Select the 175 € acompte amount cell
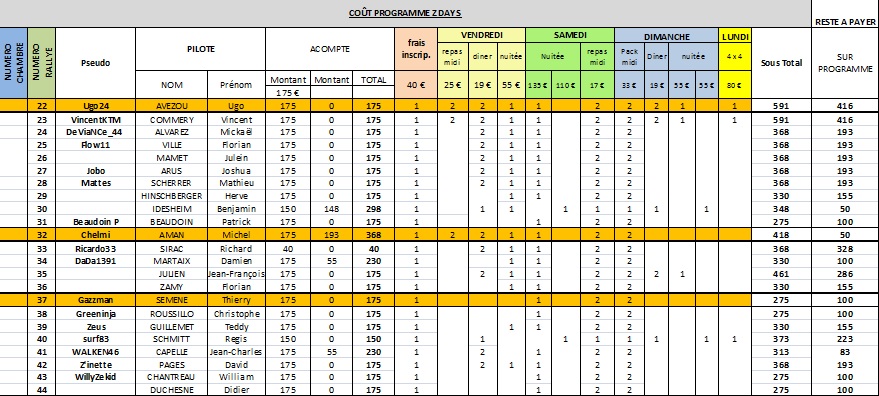The width and height of the screenshot is (879, 396). [x=288, y=93]
